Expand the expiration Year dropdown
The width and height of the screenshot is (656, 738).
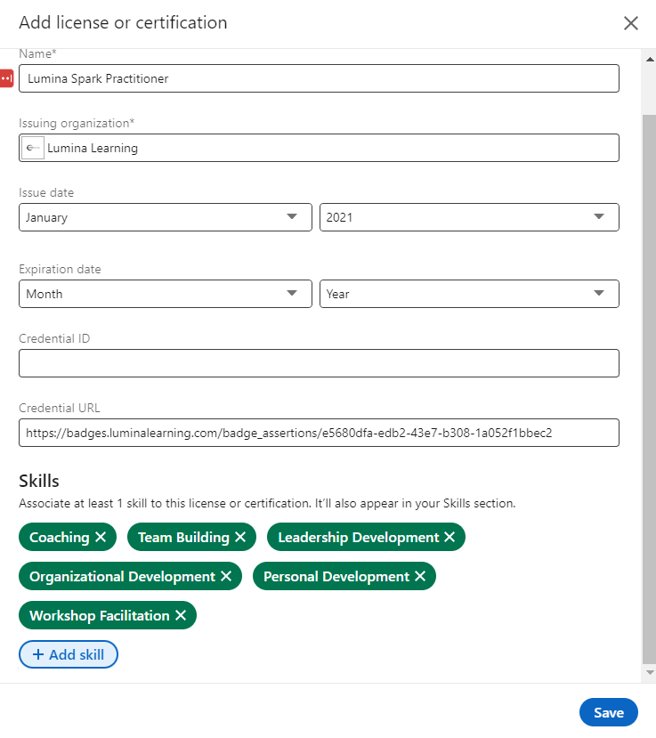tap(469, 294)
